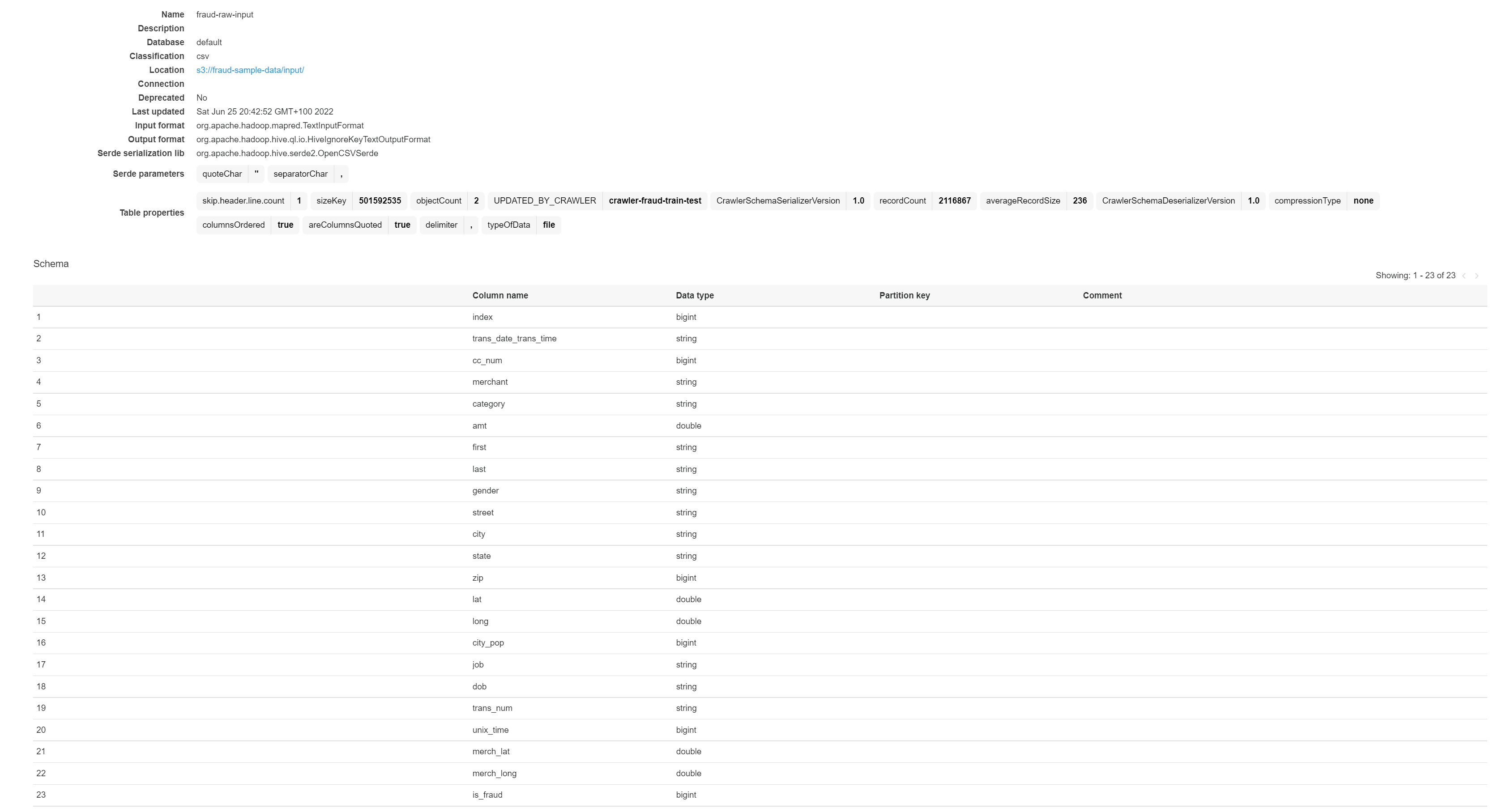Go to next schema page arrow
Viewport: 1511px width, 812px height.
pyautogui.click(x=1477, y=276)
